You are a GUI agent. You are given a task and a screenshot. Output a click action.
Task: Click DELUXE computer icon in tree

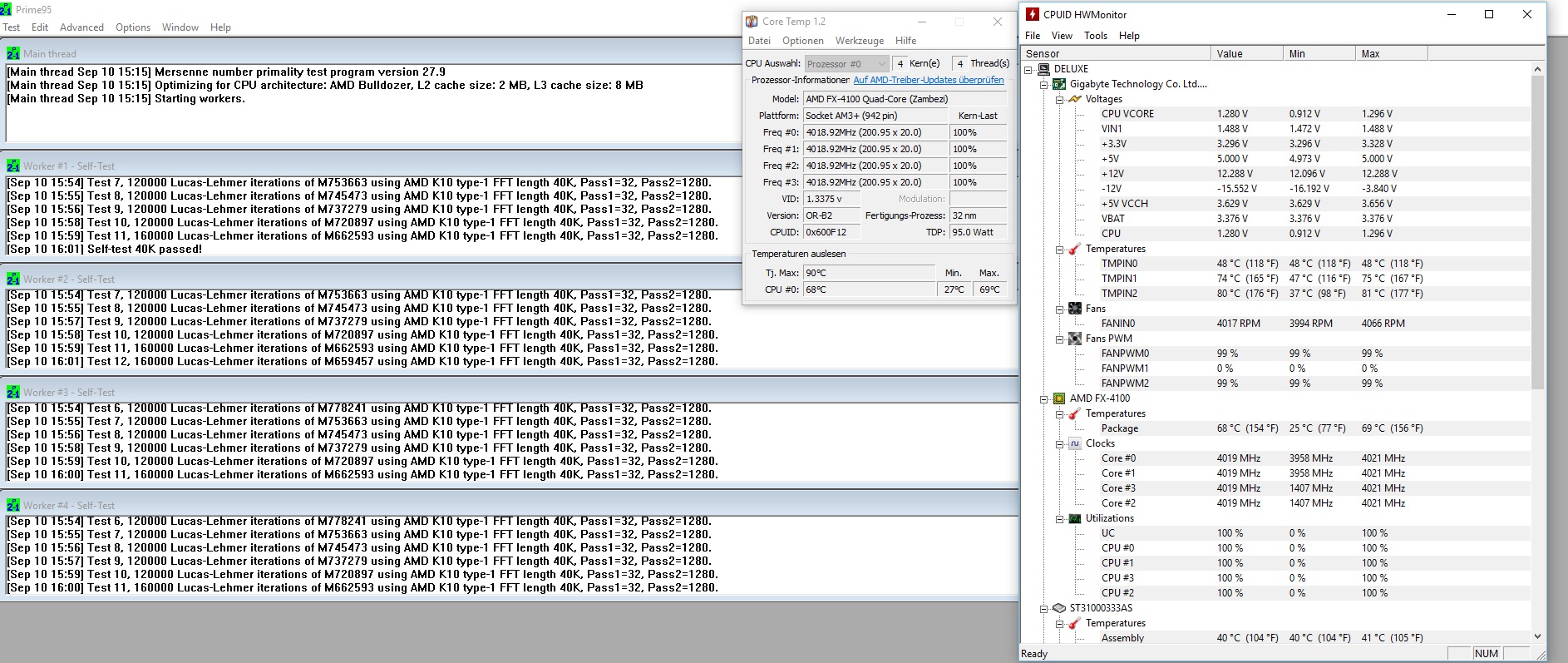[x=1044, y=69]
